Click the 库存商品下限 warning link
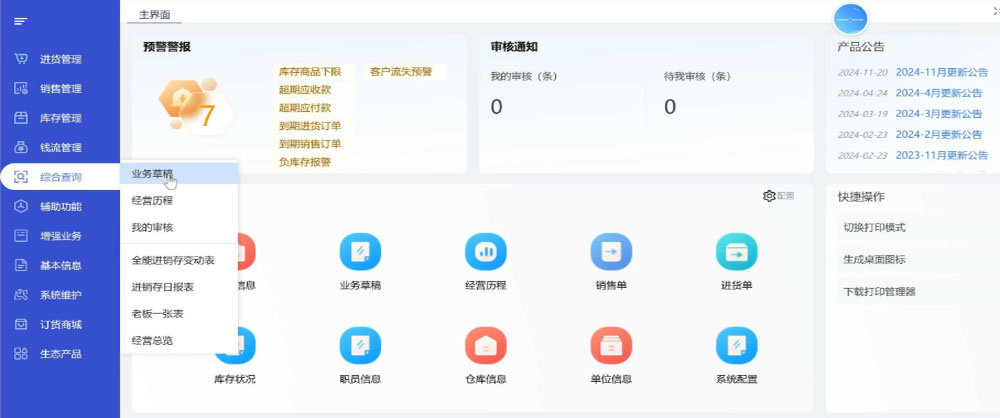Viewport: 1000px width, 418px height. click(x=310, y=72)
